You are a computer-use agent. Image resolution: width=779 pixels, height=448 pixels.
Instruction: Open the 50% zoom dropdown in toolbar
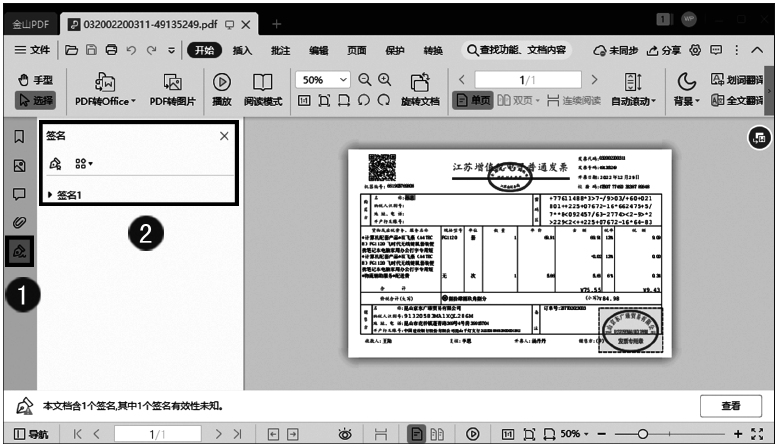344,79
